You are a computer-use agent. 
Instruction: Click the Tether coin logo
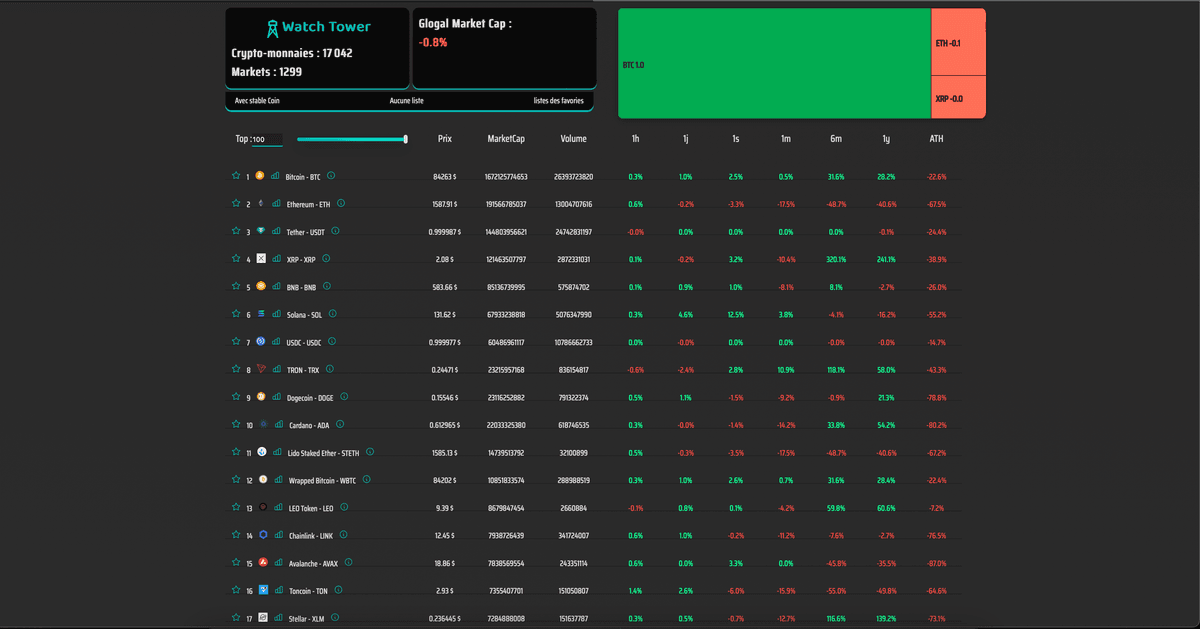(x=262, y=231)
